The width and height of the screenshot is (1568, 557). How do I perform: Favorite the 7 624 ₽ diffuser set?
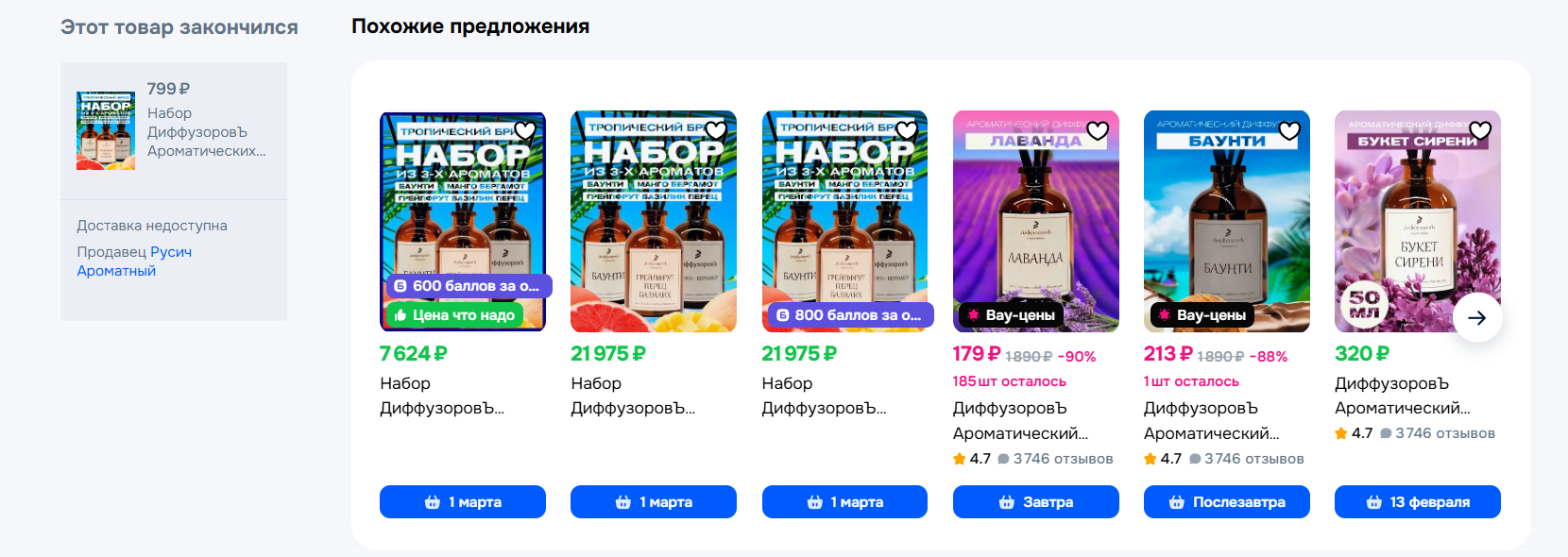point(525,130)
